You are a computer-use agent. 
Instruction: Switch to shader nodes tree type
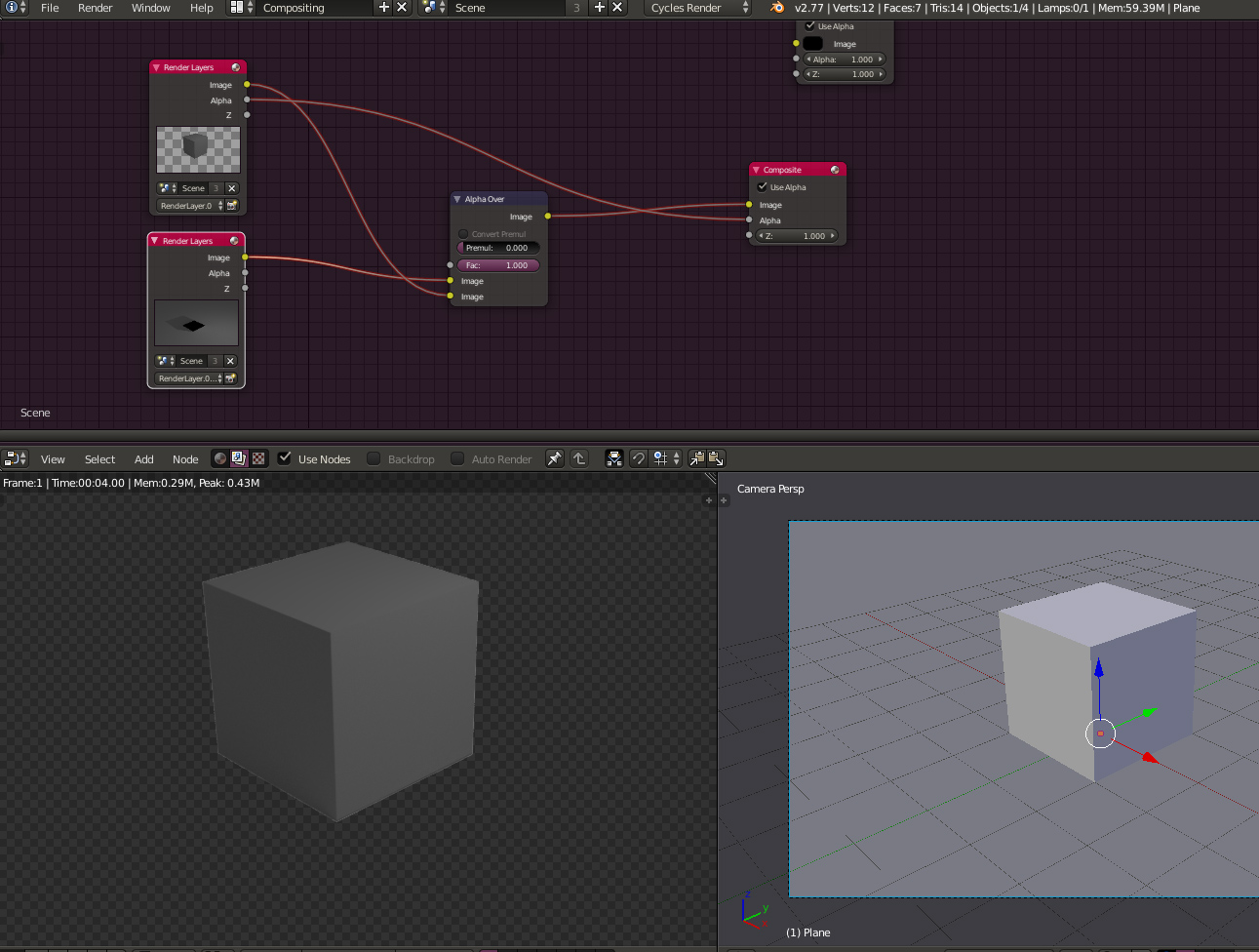point(220,458)
